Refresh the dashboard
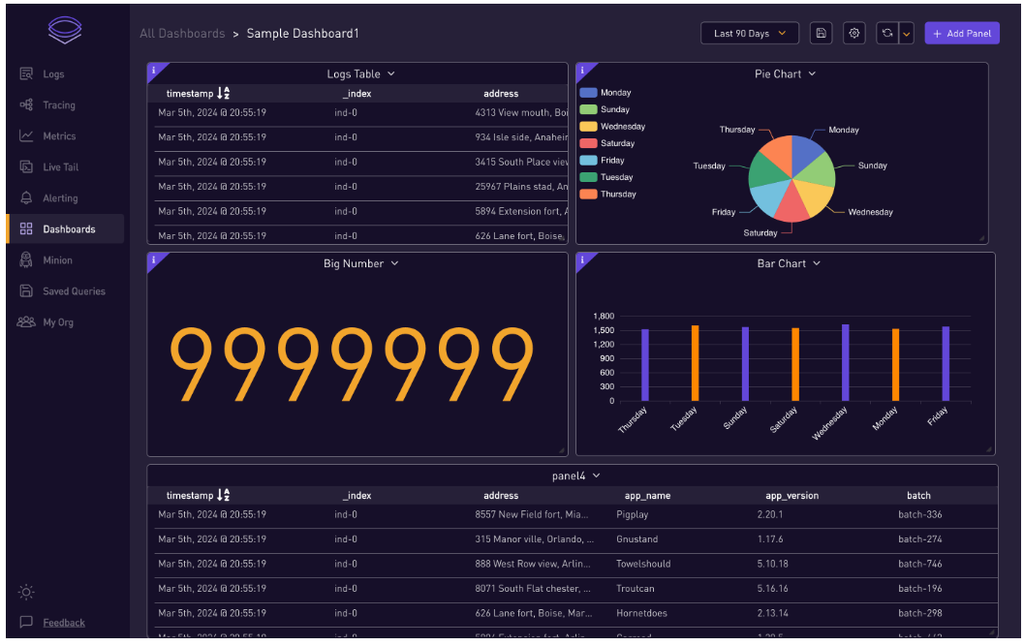This screenshot has height=641, width=1024. pos(887,33)
